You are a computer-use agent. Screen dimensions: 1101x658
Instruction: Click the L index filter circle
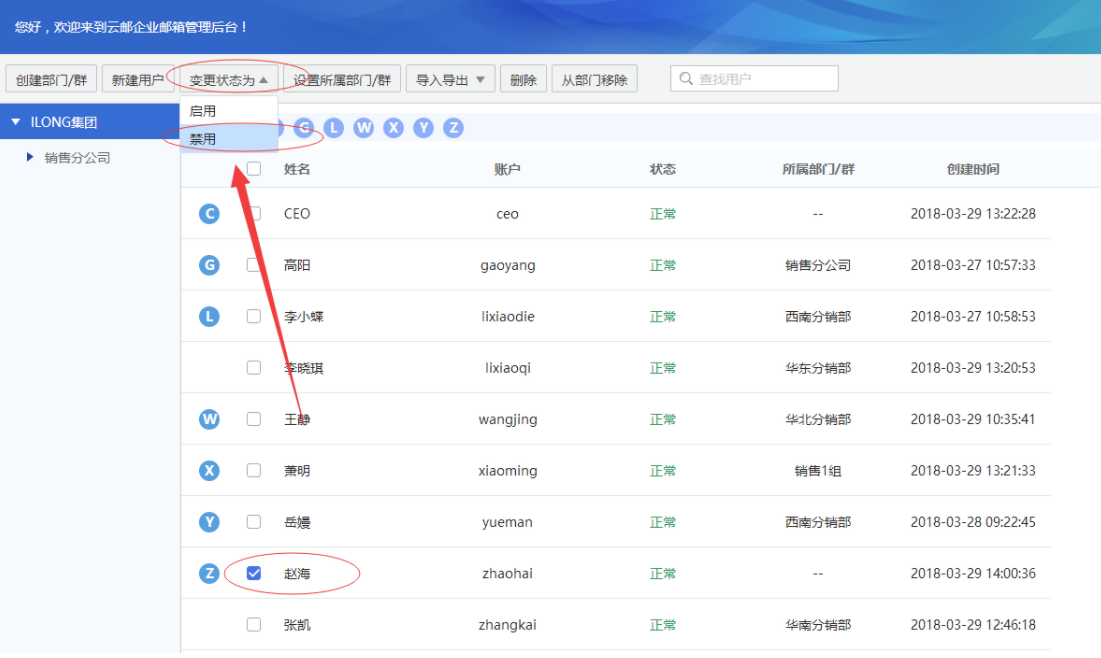(334, 128)
